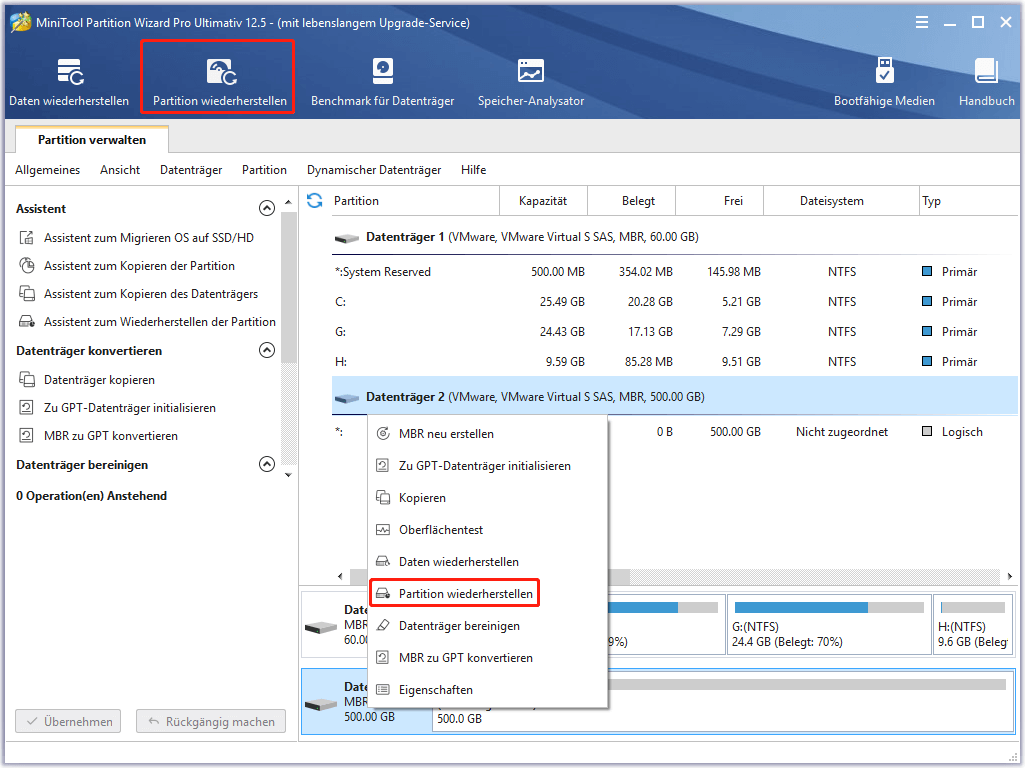Choose Daten wiederherstellen in context menu

click(x=487, y=562)
